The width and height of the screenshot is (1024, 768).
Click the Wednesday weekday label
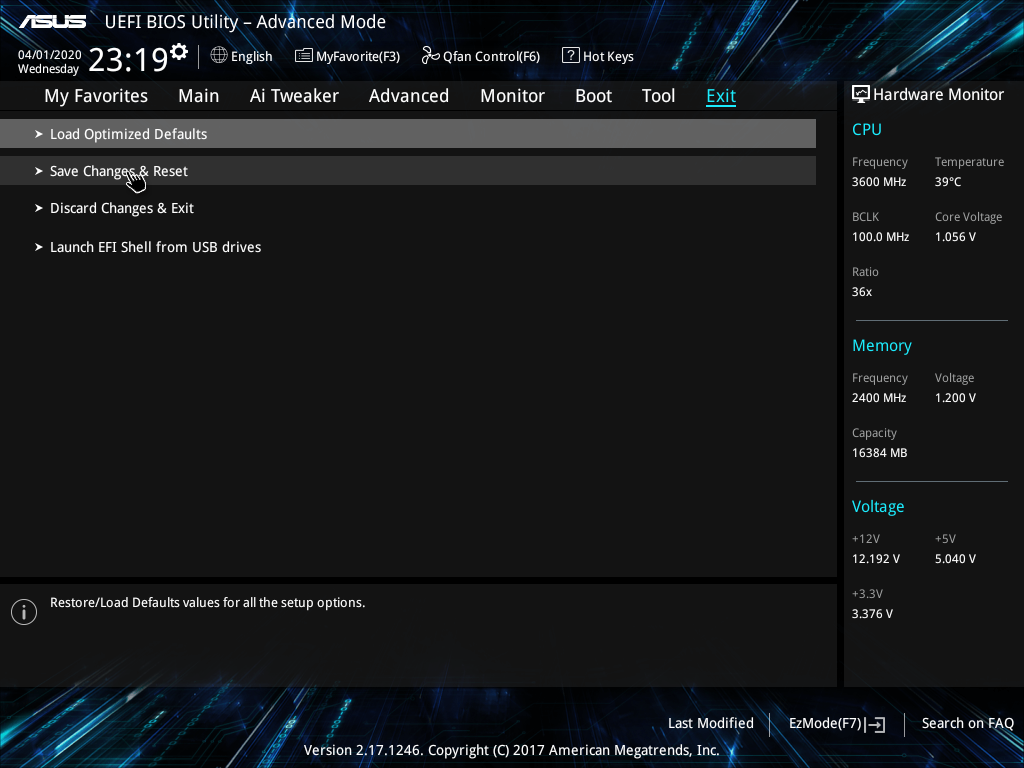coord(48,69)
